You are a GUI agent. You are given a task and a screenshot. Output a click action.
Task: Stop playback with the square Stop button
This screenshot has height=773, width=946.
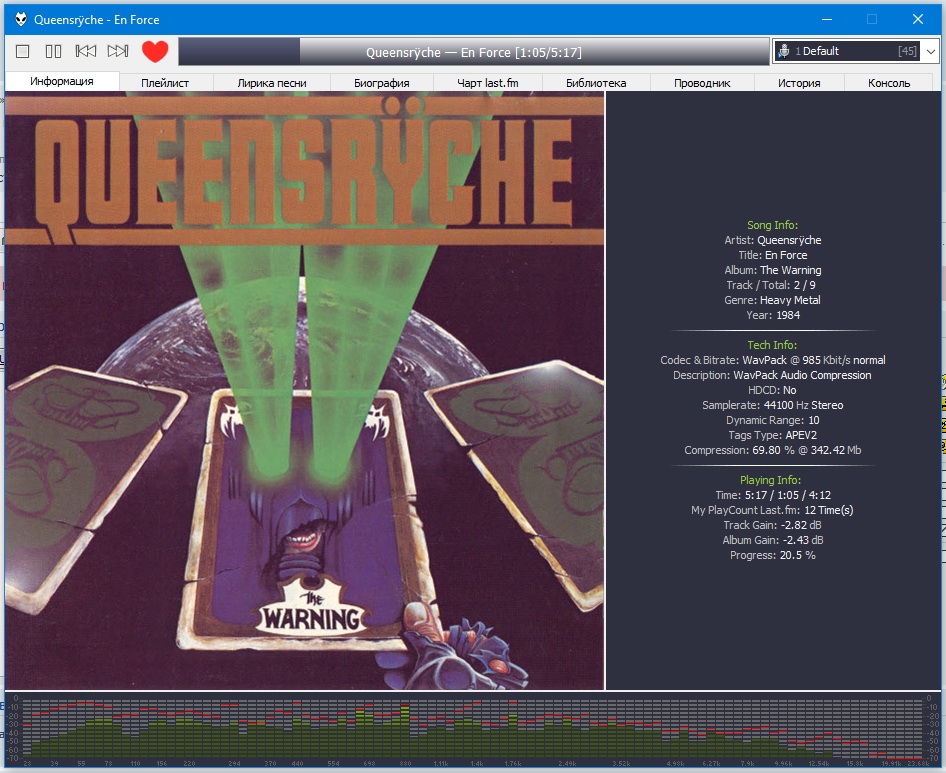(x=23, y=51)
